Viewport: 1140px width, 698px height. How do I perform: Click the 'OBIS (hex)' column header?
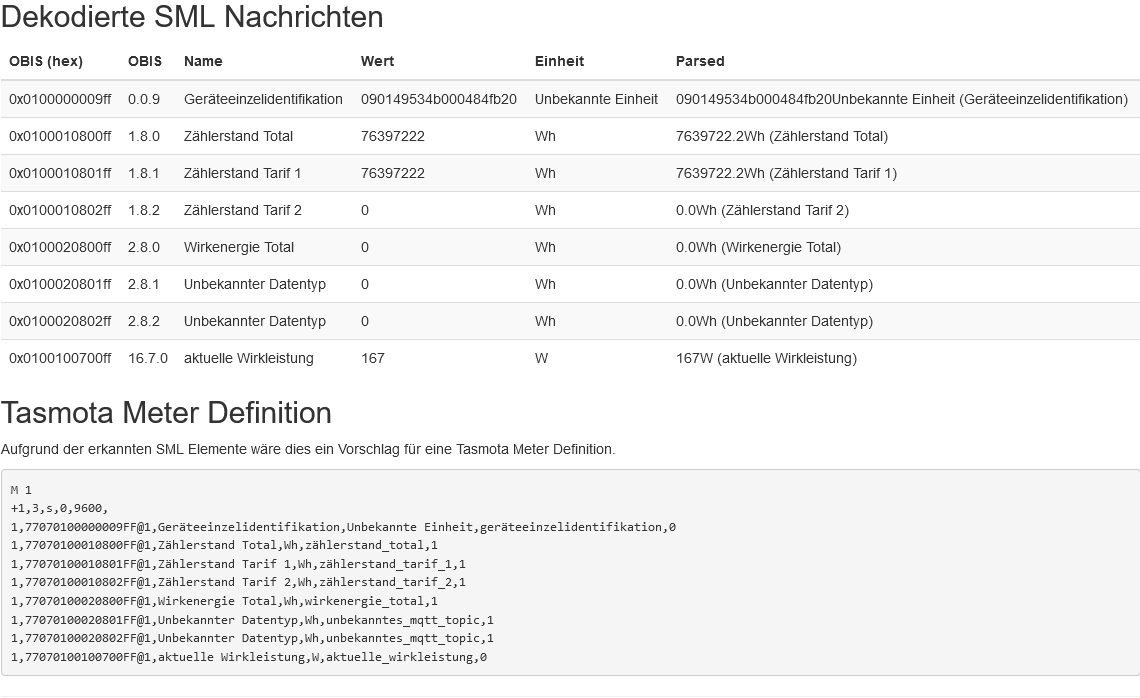coord(46,61)
